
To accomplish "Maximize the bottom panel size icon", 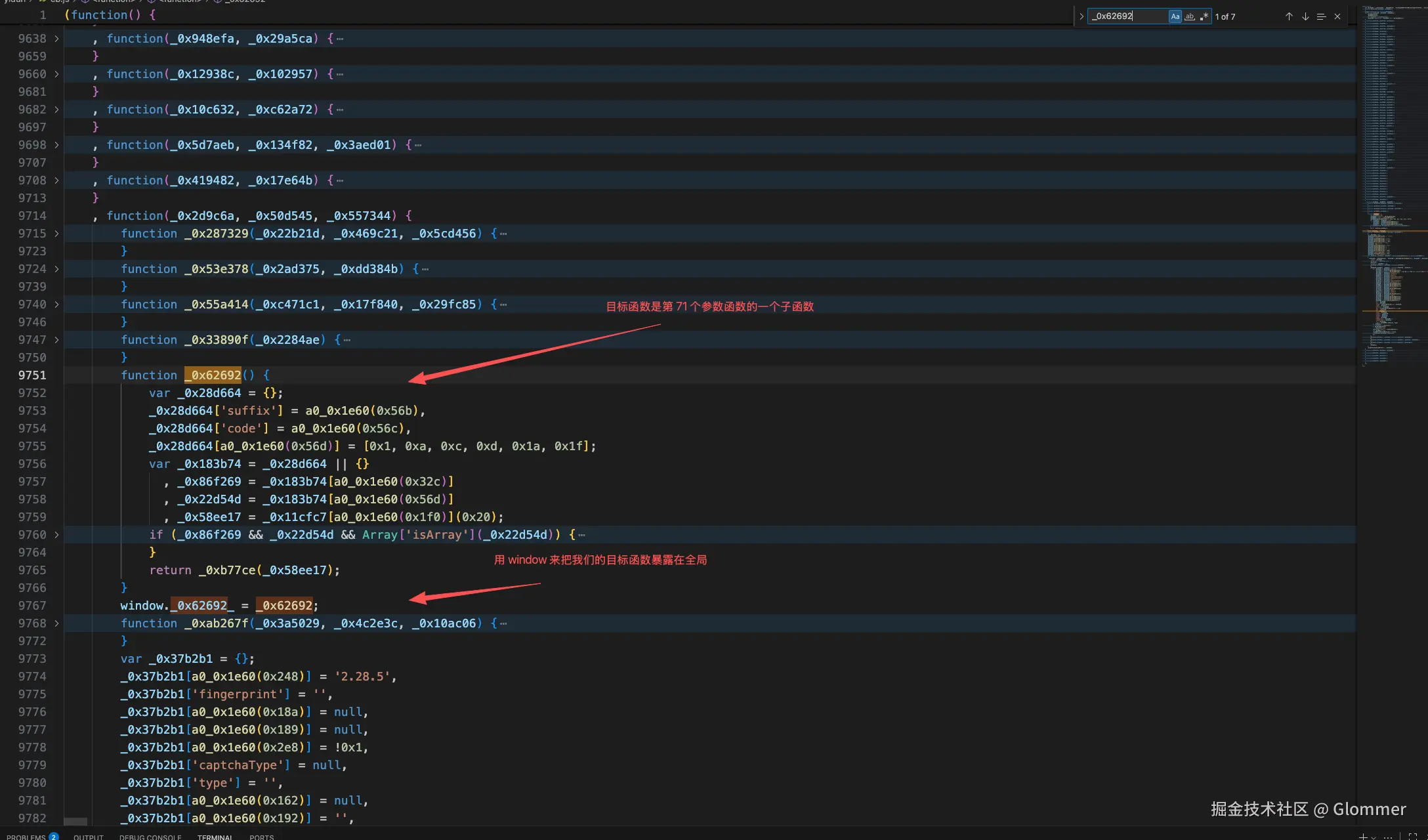I will point(1413,837).
